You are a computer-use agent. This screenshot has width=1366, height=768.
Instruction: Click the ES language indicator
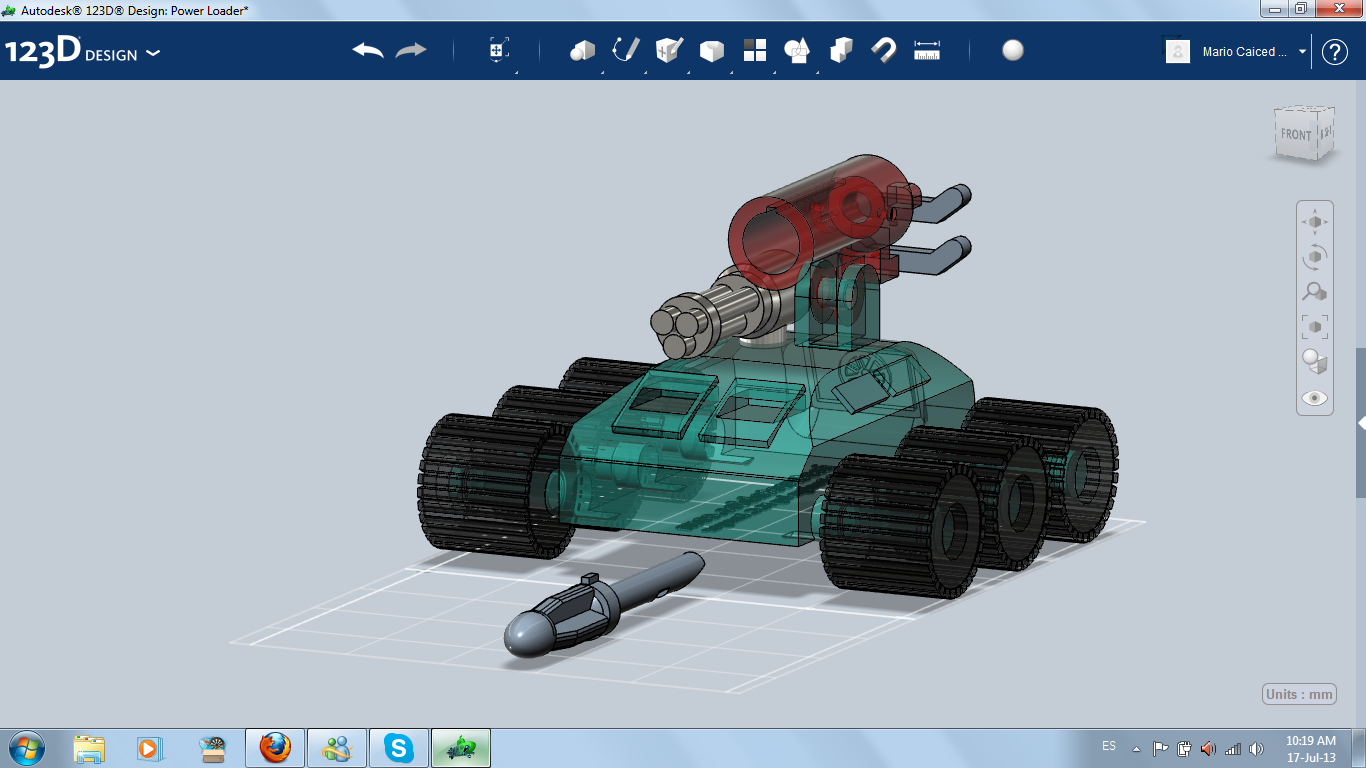click(1109, 746)
